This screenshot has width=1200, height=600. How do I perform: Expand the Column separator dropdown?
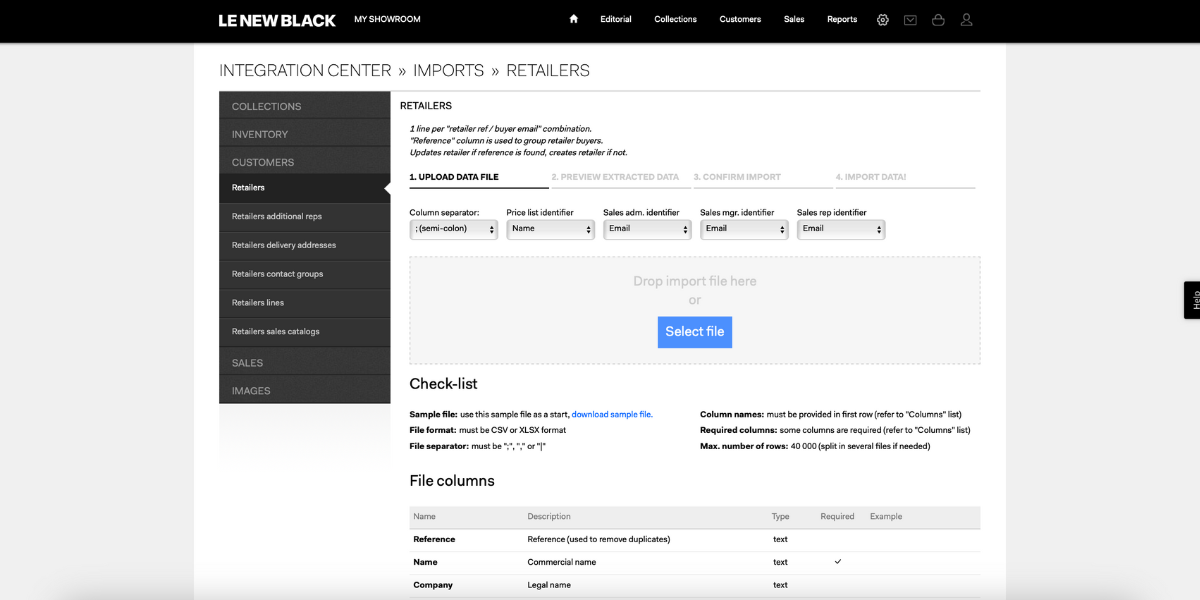click(454, 229)
